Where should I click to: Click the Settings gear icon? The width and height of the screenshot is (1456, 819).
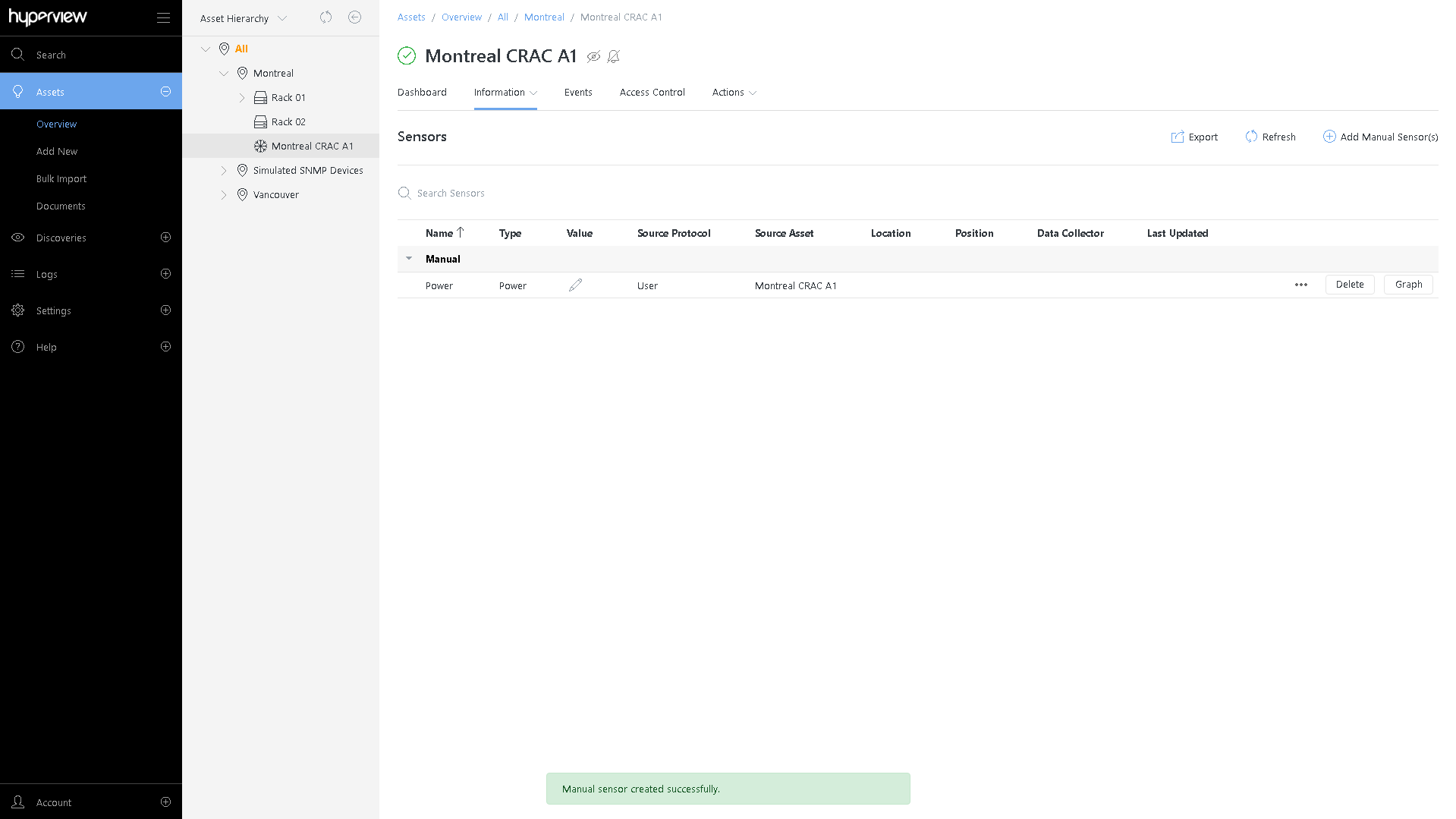(18, 310)
